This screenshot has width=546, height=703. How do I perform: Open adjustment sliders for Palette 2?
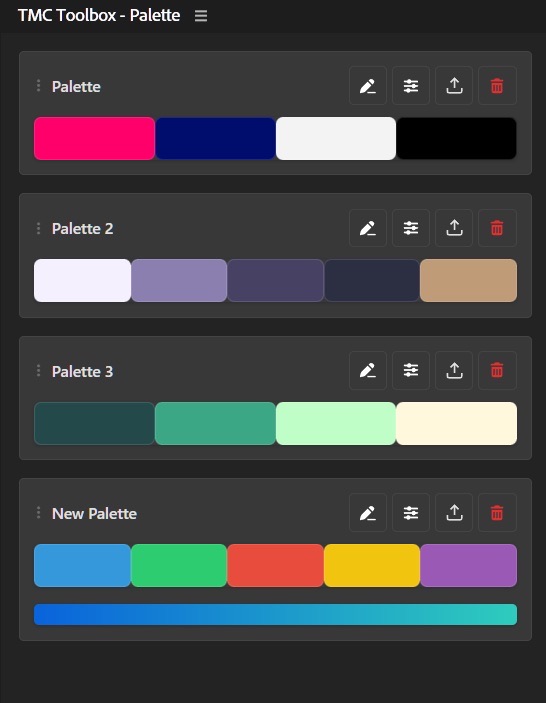click(x=411, y=228)
